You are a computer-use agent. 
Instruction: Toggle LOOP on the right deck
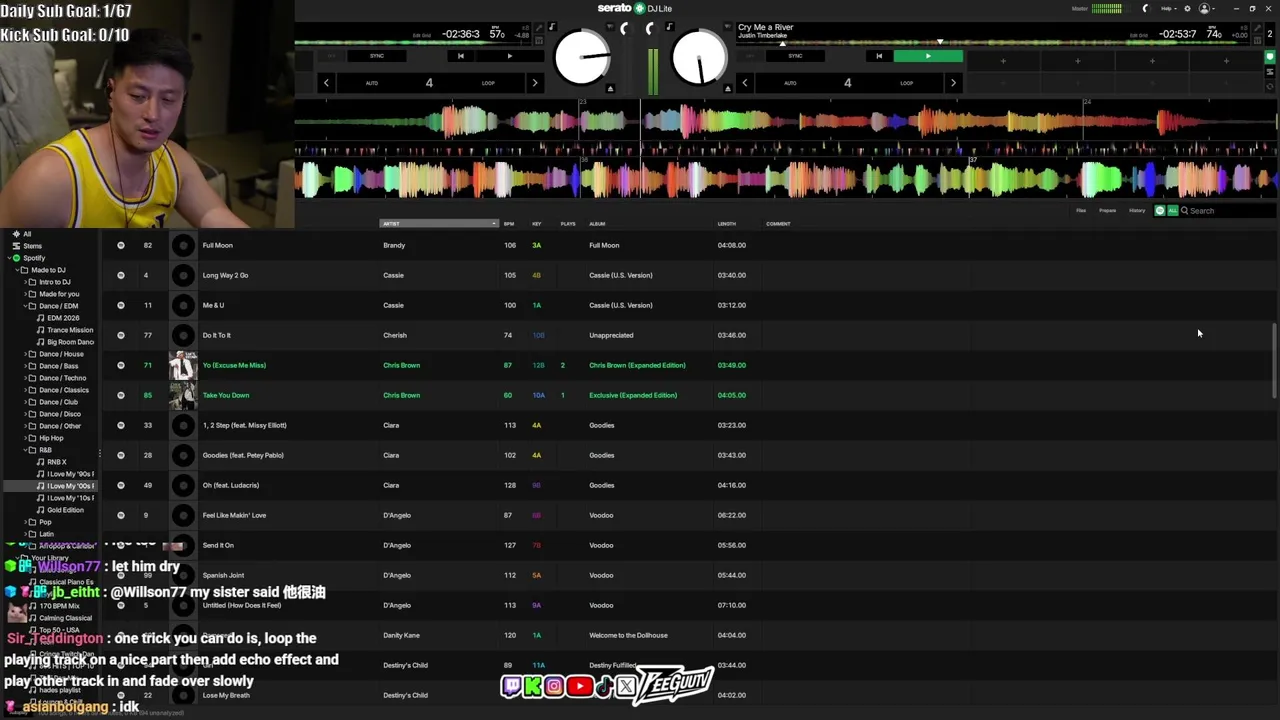(906, 83)
